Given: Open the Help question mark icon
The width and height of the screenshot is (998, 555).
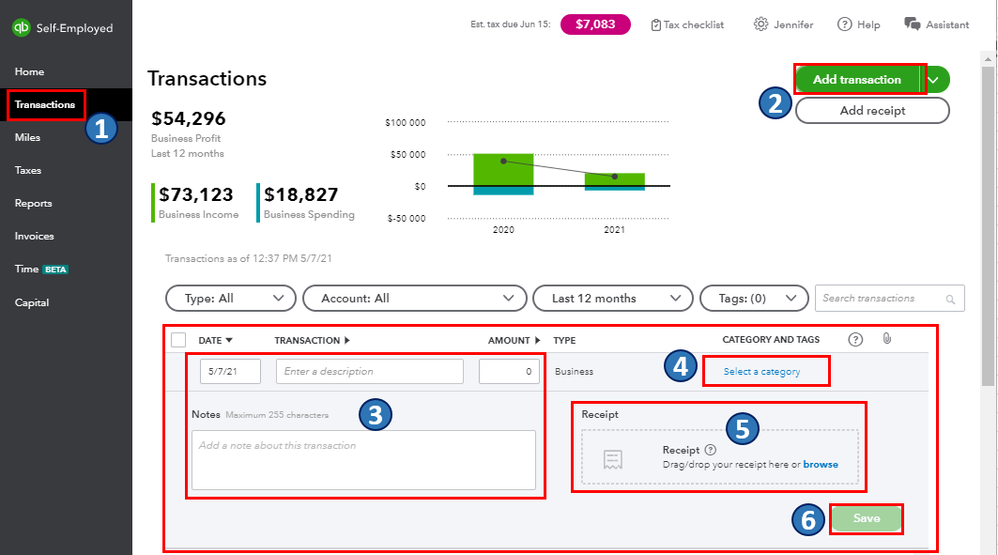Looking at the screenshot, I should pyautogui.click(x=844, y=24).
